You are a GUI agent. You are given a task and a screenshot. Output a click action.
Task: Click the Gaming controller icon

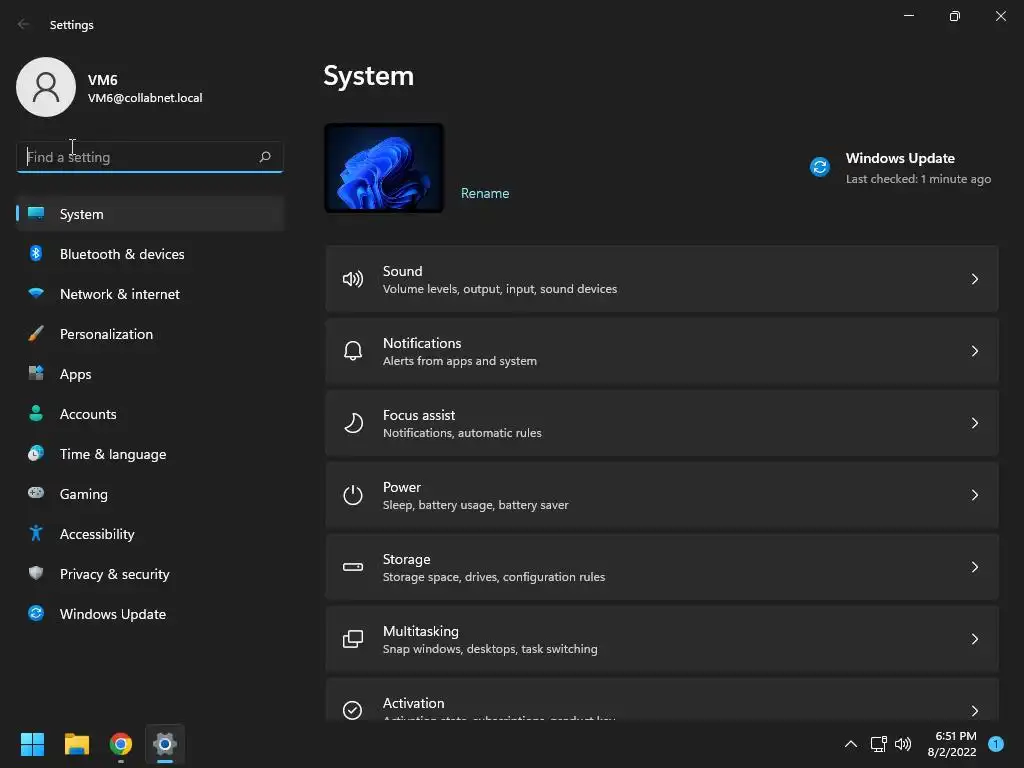coord(36,494)
